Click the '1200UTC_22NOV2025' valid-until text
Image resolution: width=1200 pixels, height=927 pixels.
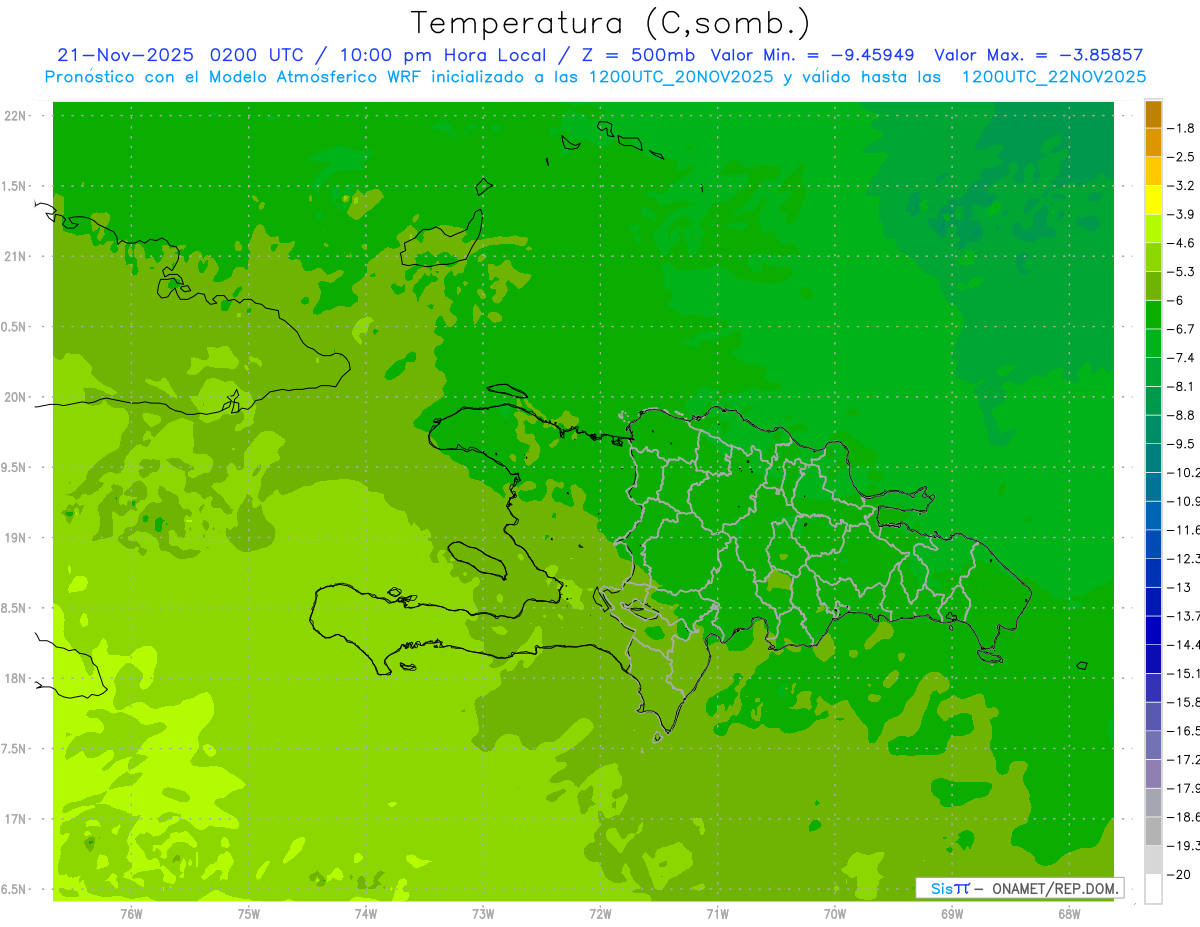[x=1053, y=77]
